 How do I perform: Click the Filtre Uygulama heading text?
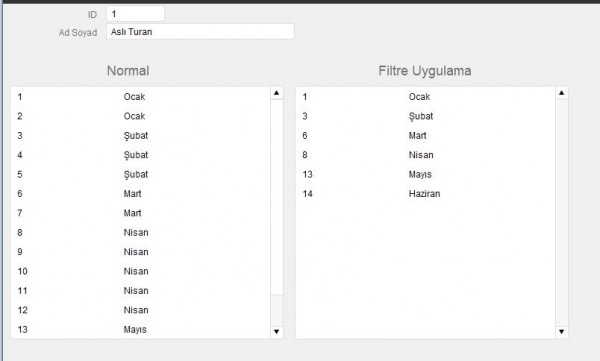pyautogui.click(x=425, y=71)
